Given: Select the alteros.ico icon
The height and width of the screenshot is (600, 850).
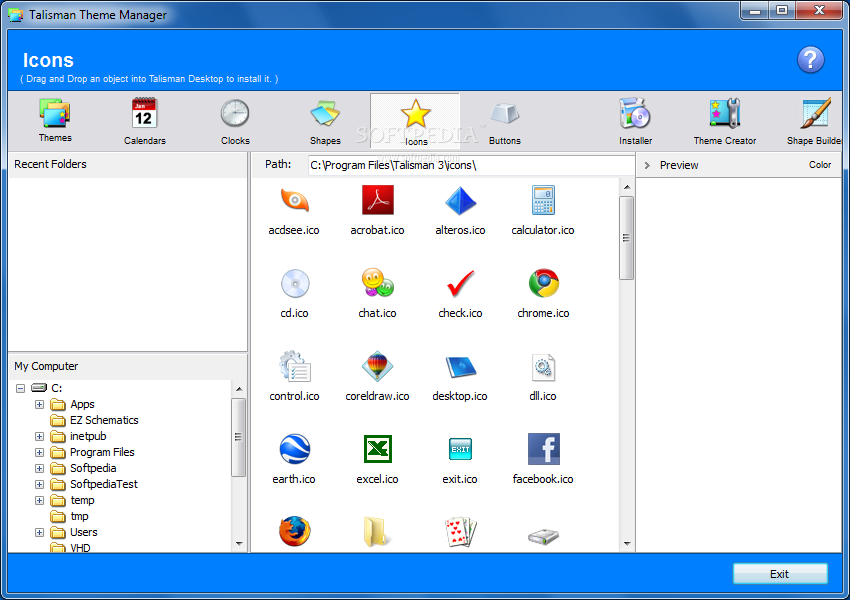Looking at the screenshot, I should point(460,210).
